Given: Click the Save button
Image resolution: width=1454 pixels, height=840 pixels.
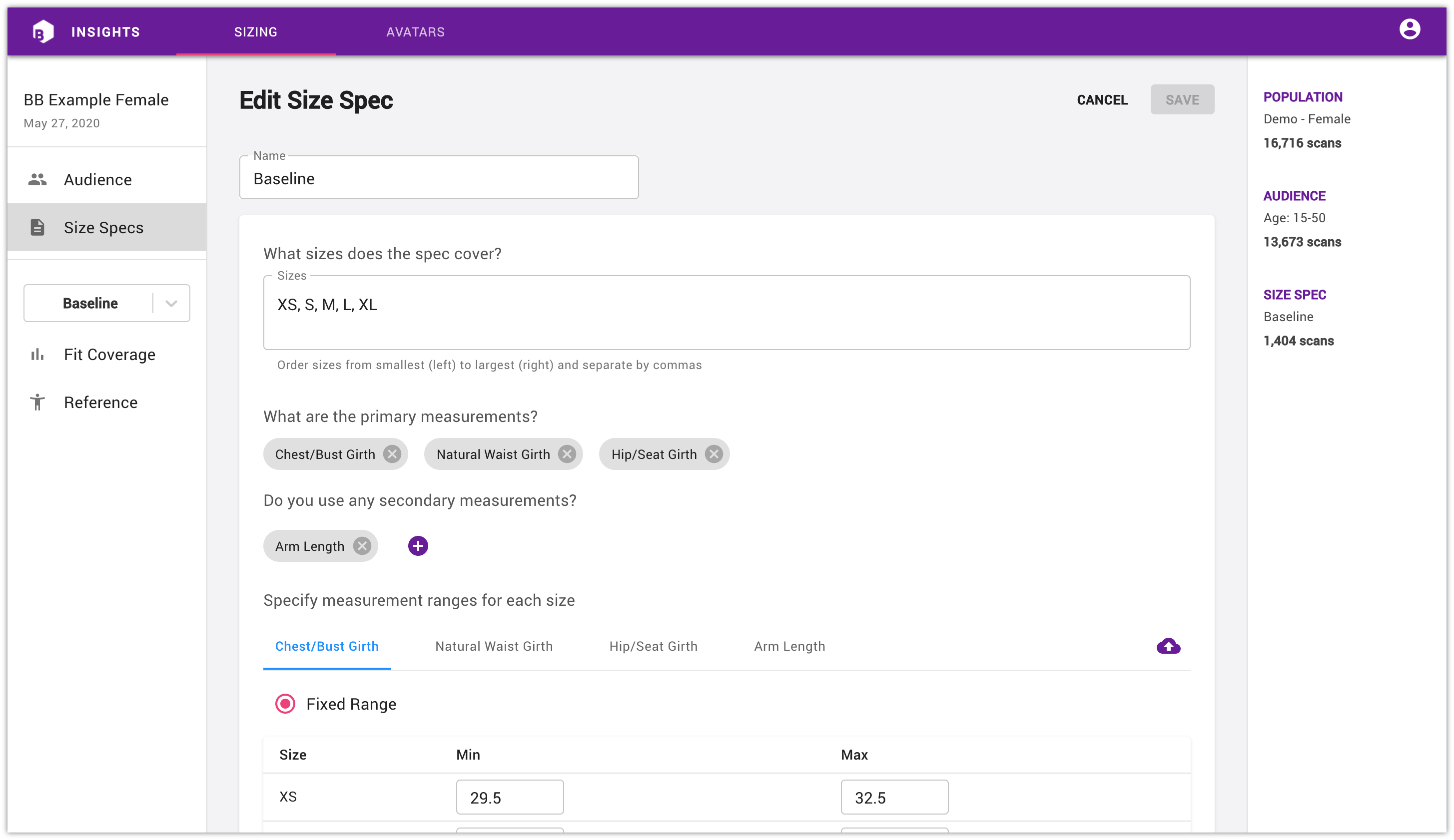Looking at the screenshot, I should coord(1182,100).
